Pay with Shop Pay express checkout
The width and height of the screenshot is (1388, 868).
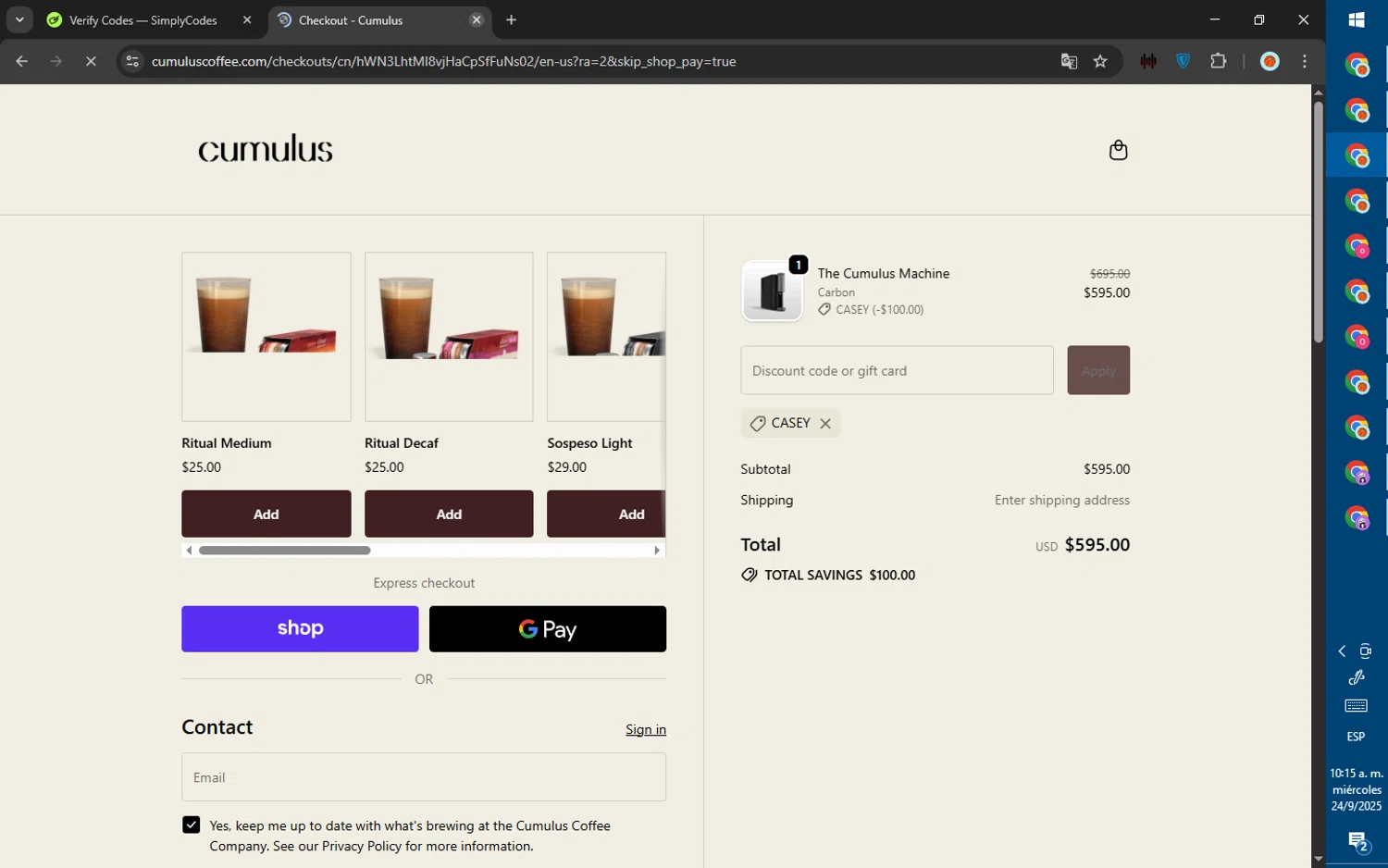[x=300, y=628]
